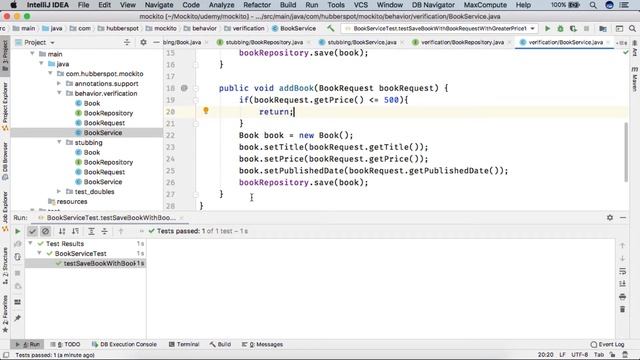Open DB Execution Console
This screenshot has width=640, height=360.
pos(124,344)
